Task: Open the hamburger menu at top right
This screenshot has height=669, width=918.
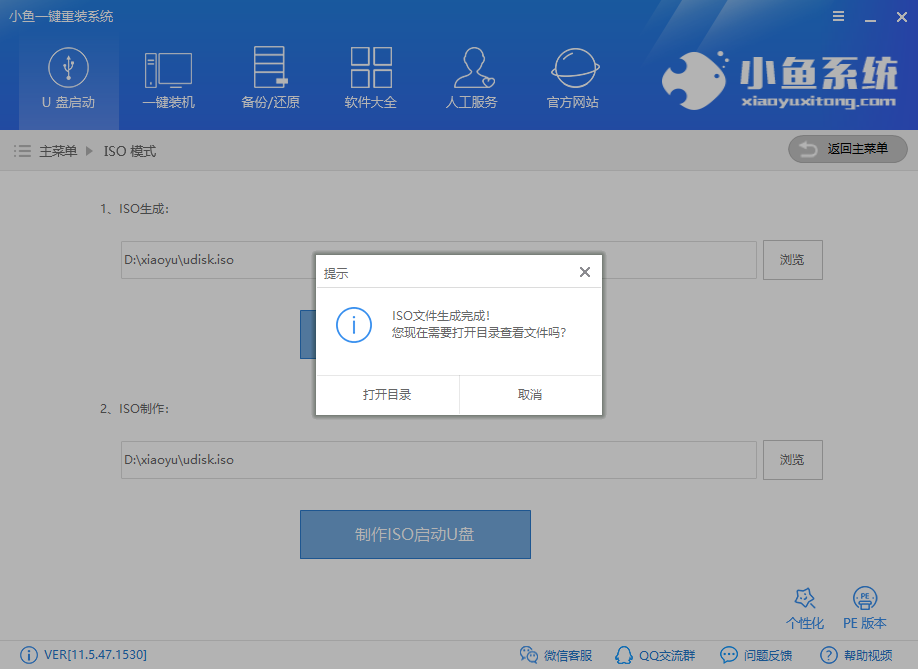Action: [x=838, y=16]
